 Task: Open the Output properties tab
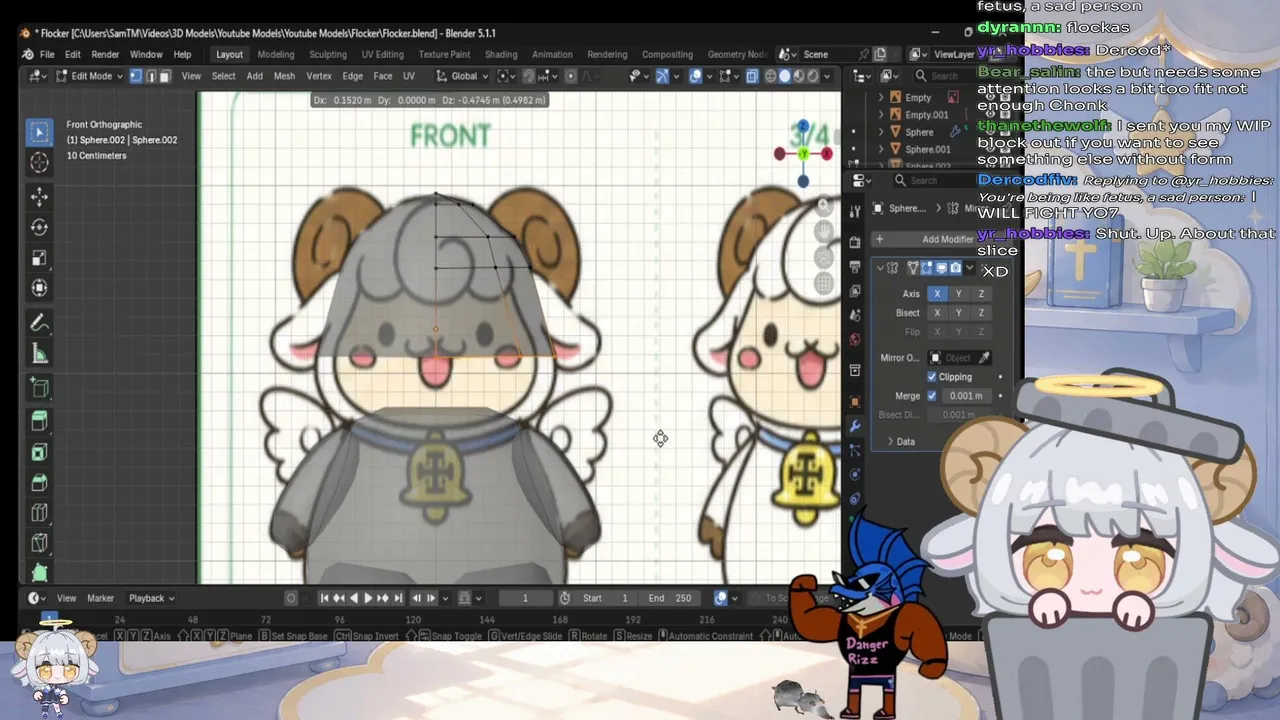855,267
